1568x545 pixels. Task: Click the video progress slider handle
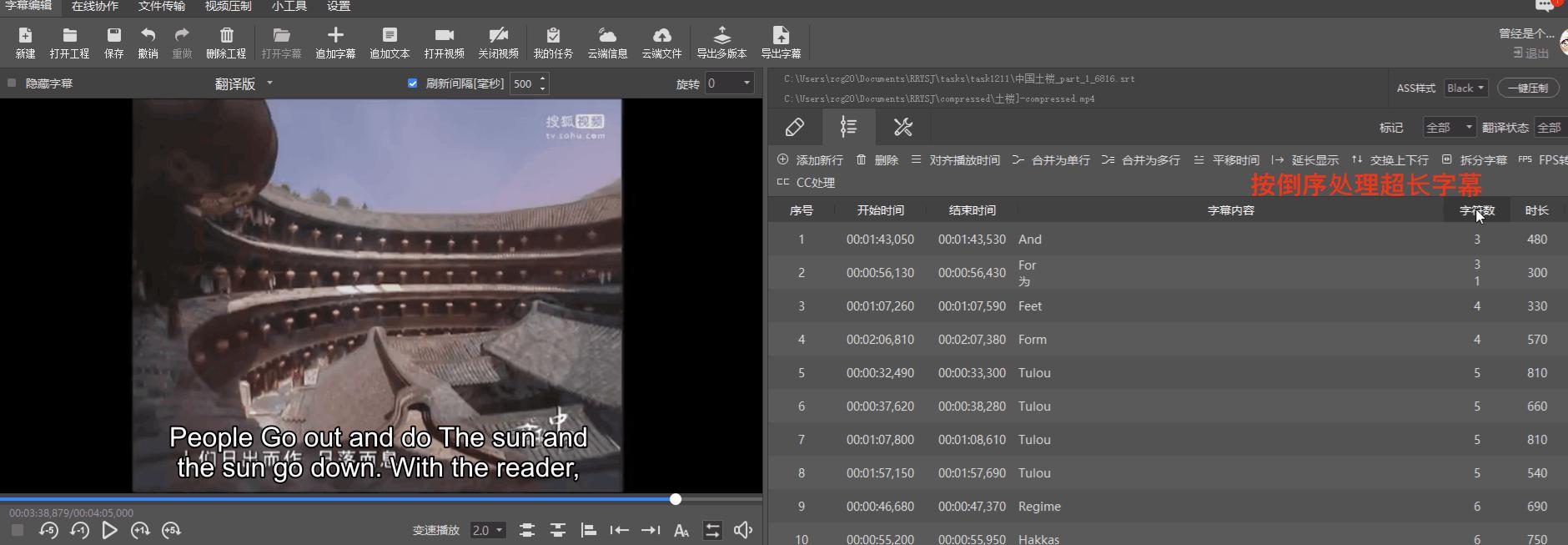click(676, 499)
